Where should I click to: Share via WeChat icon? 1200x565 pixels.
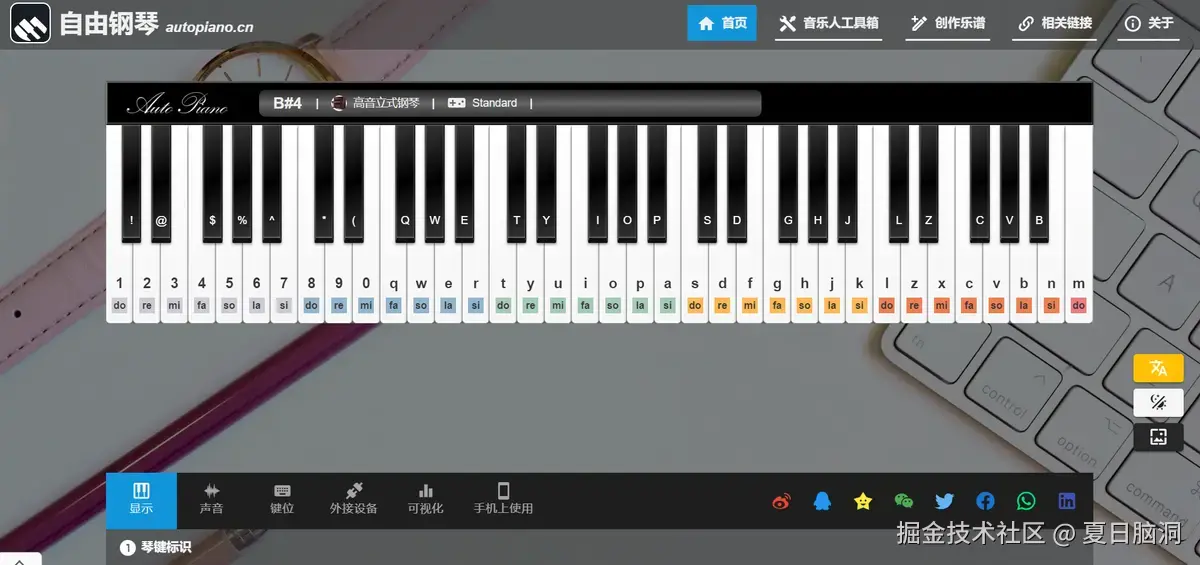click(904, 501)
